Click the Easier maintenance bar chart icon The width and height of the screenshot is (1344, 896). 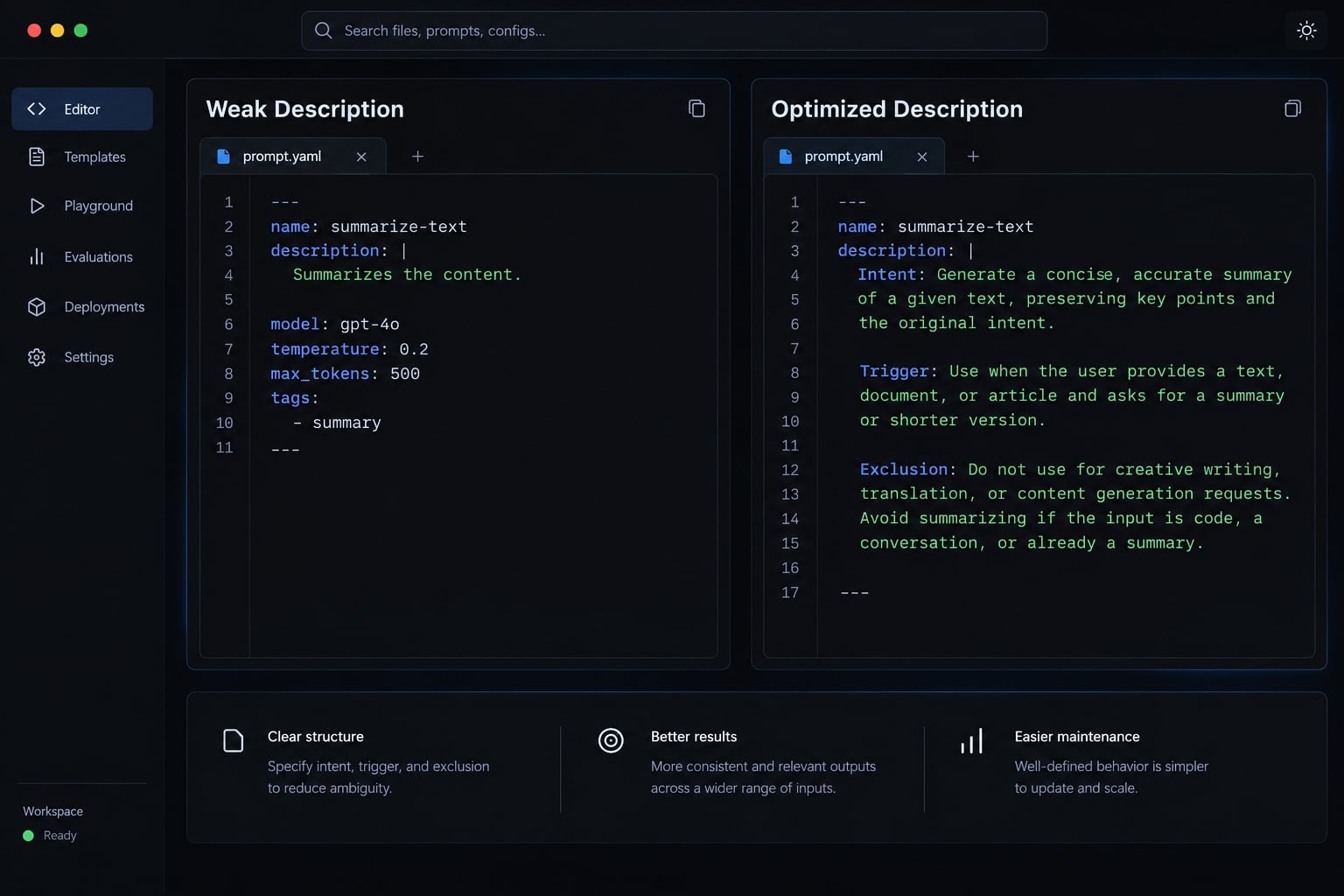[x=972, y=740]
